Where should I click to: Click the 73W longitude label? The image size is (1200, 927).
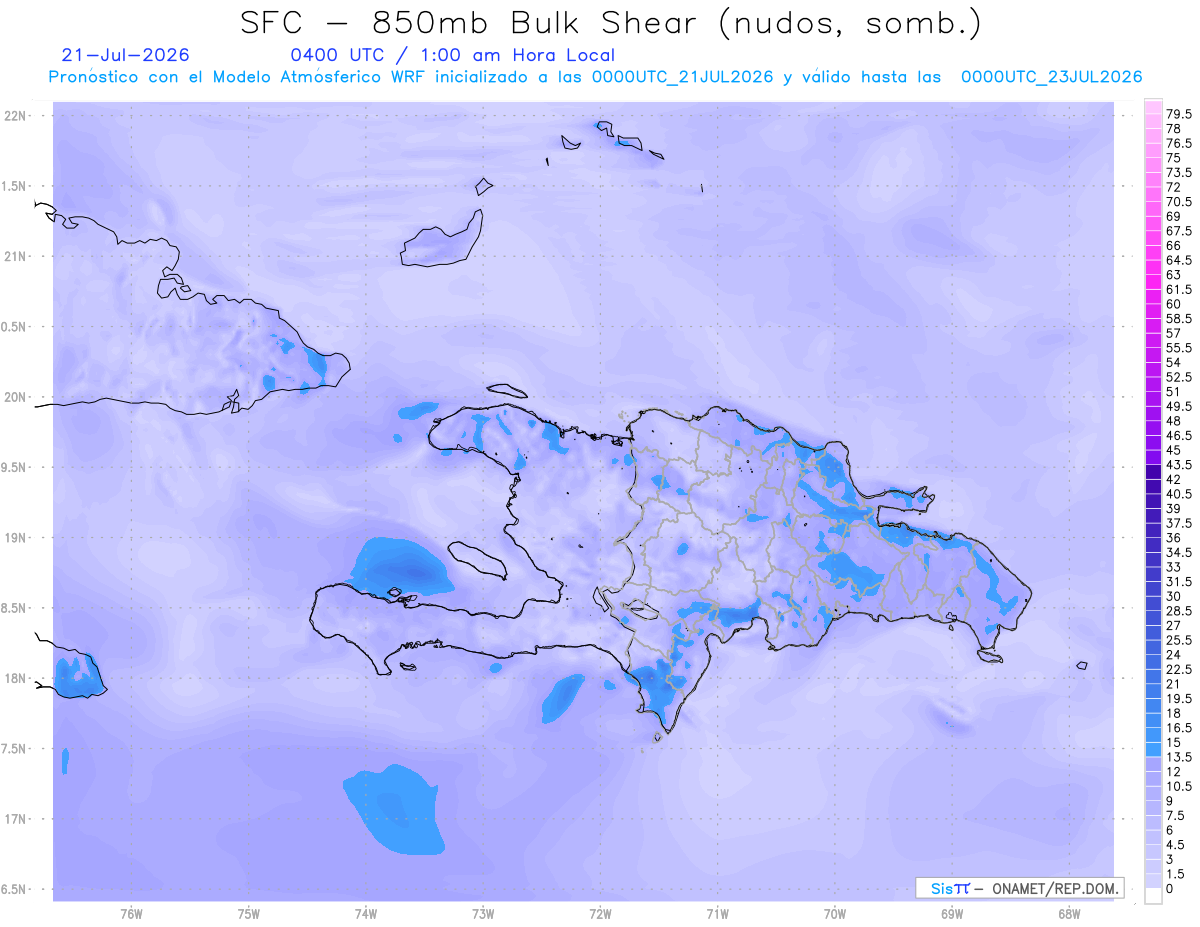pyautogui.click(x=483, y=914)
